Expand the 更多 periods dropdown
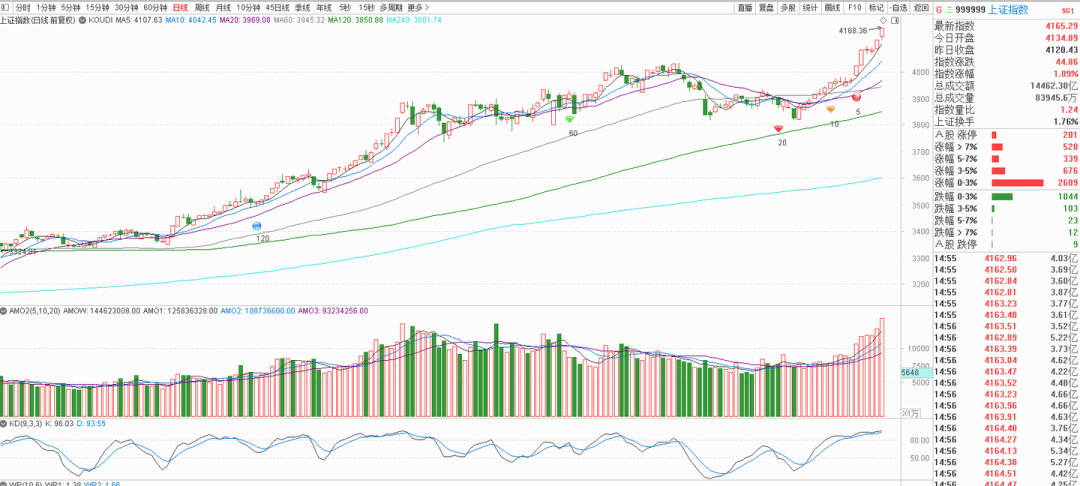Screen dimensions: 1080x486 [x=418, y=8]
